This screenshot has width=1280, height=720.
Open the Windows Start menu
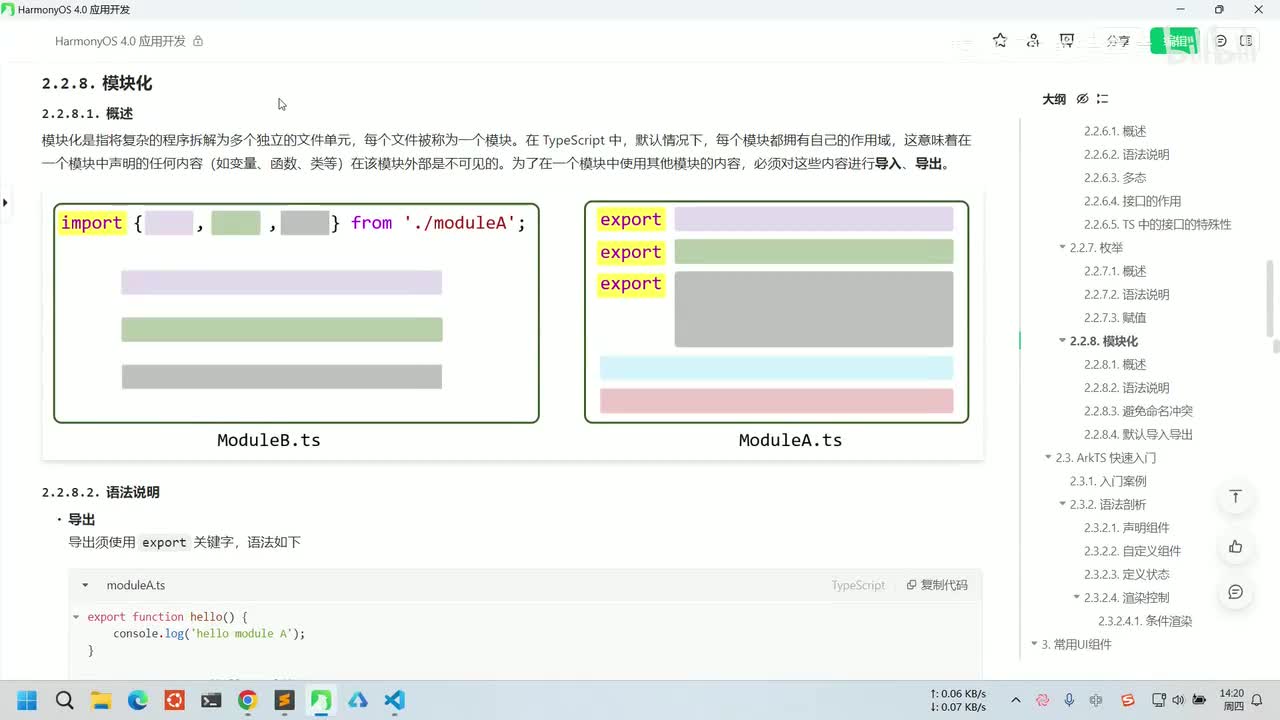(x=27, y=700)
